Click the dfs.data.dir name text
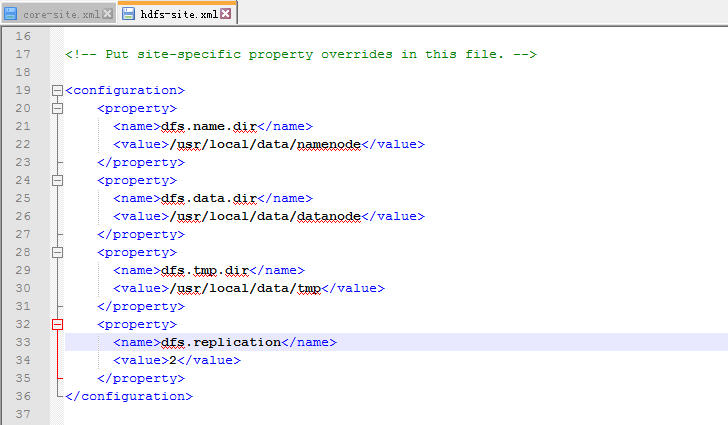This screenshot has height=425, width=728. pyautogui.click(x=209, y=198)
